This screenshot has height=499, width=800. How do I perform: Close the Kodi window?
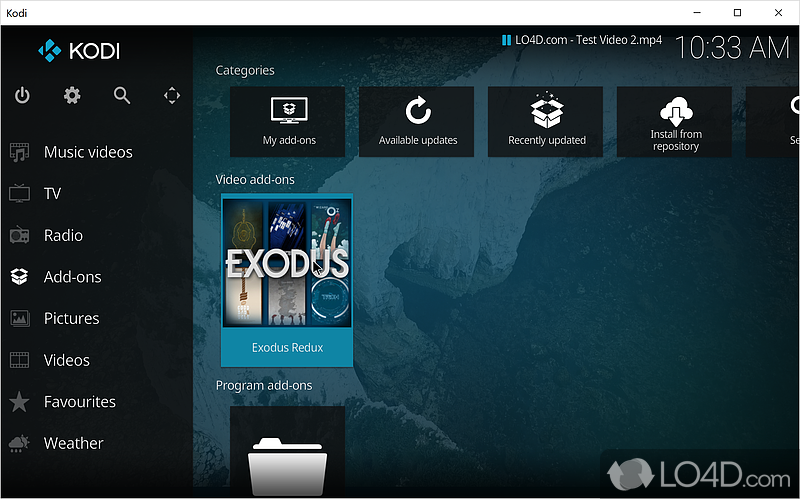tap(778, 13)
